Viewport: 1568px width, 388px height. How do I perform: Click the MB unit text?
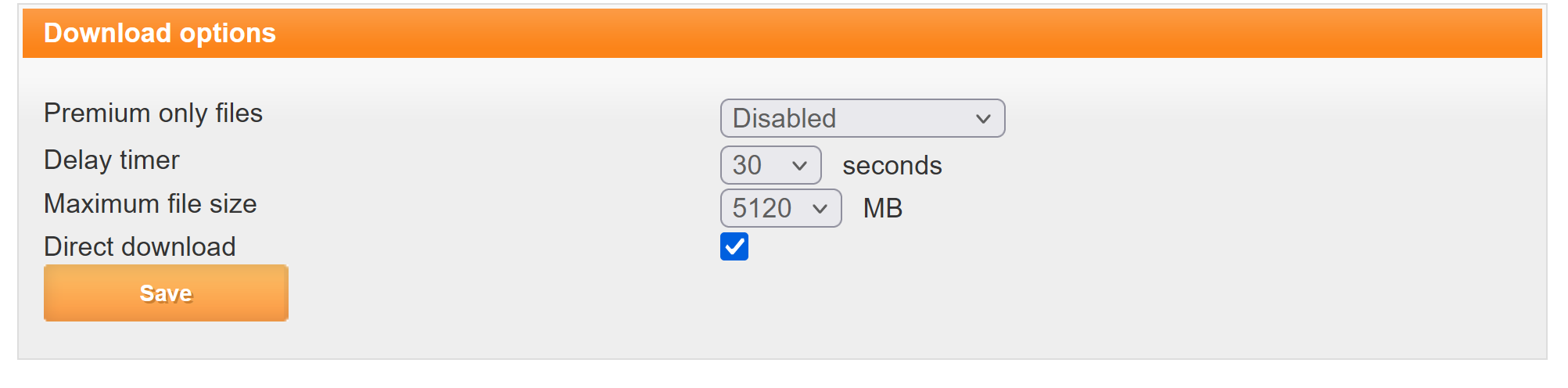tap(882, 209)
